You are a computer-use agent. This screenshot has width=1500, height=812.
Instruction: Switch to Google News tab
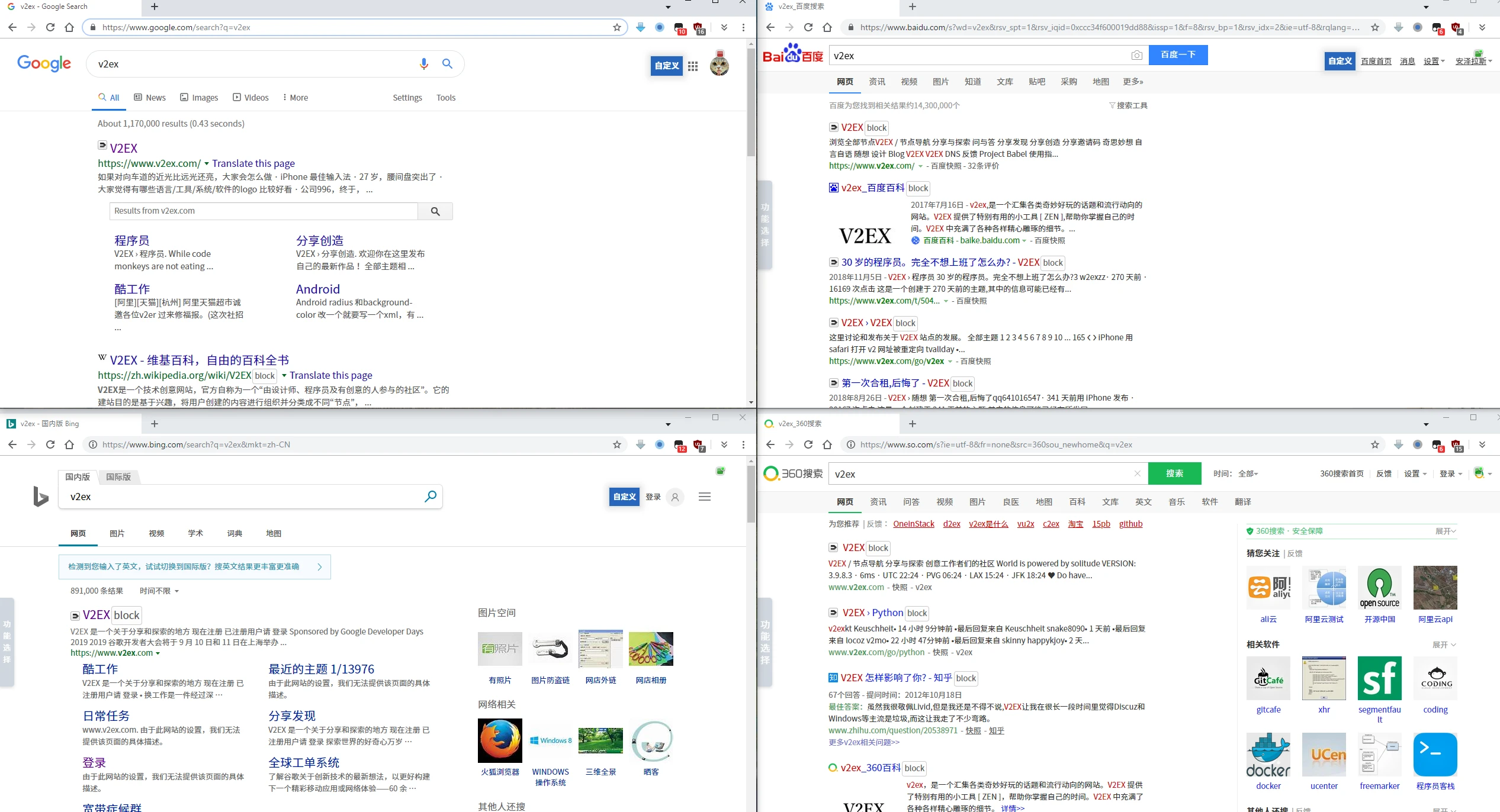150,98
